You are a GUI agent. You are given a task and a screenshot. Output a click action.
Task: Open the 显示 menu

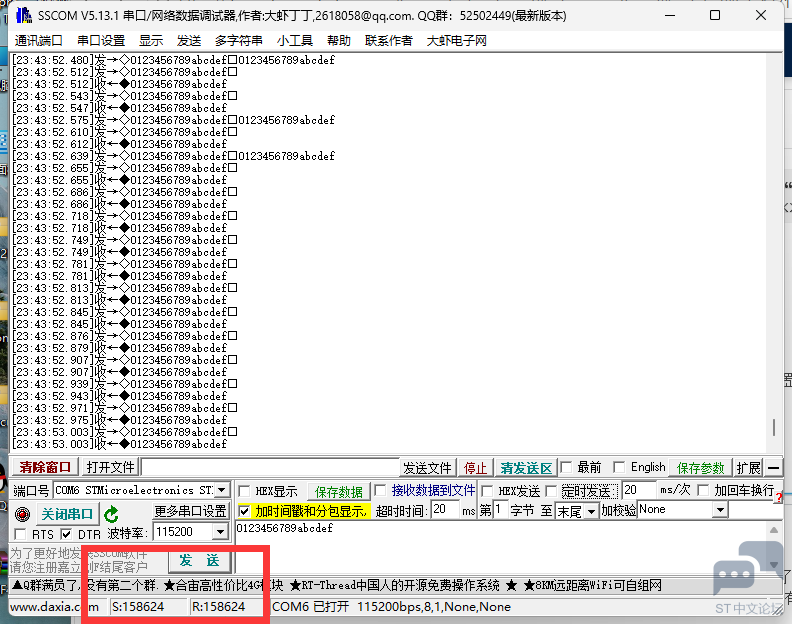click(x=151, y=40)
